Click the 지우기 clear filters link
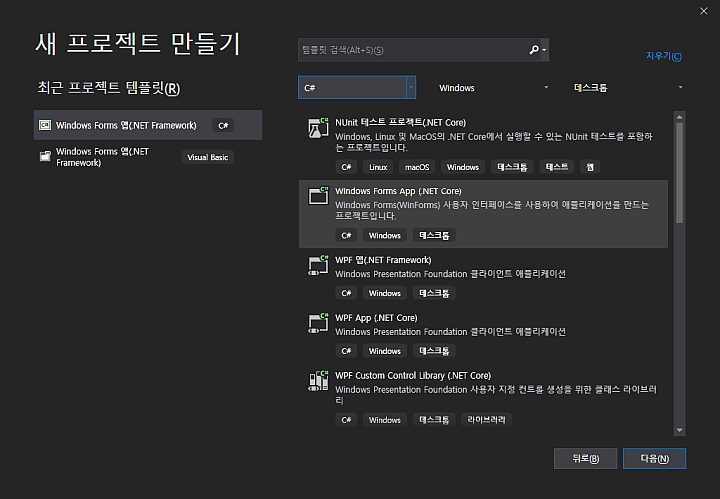This screenshot has width=720, height=499. (x=664, y=56)
